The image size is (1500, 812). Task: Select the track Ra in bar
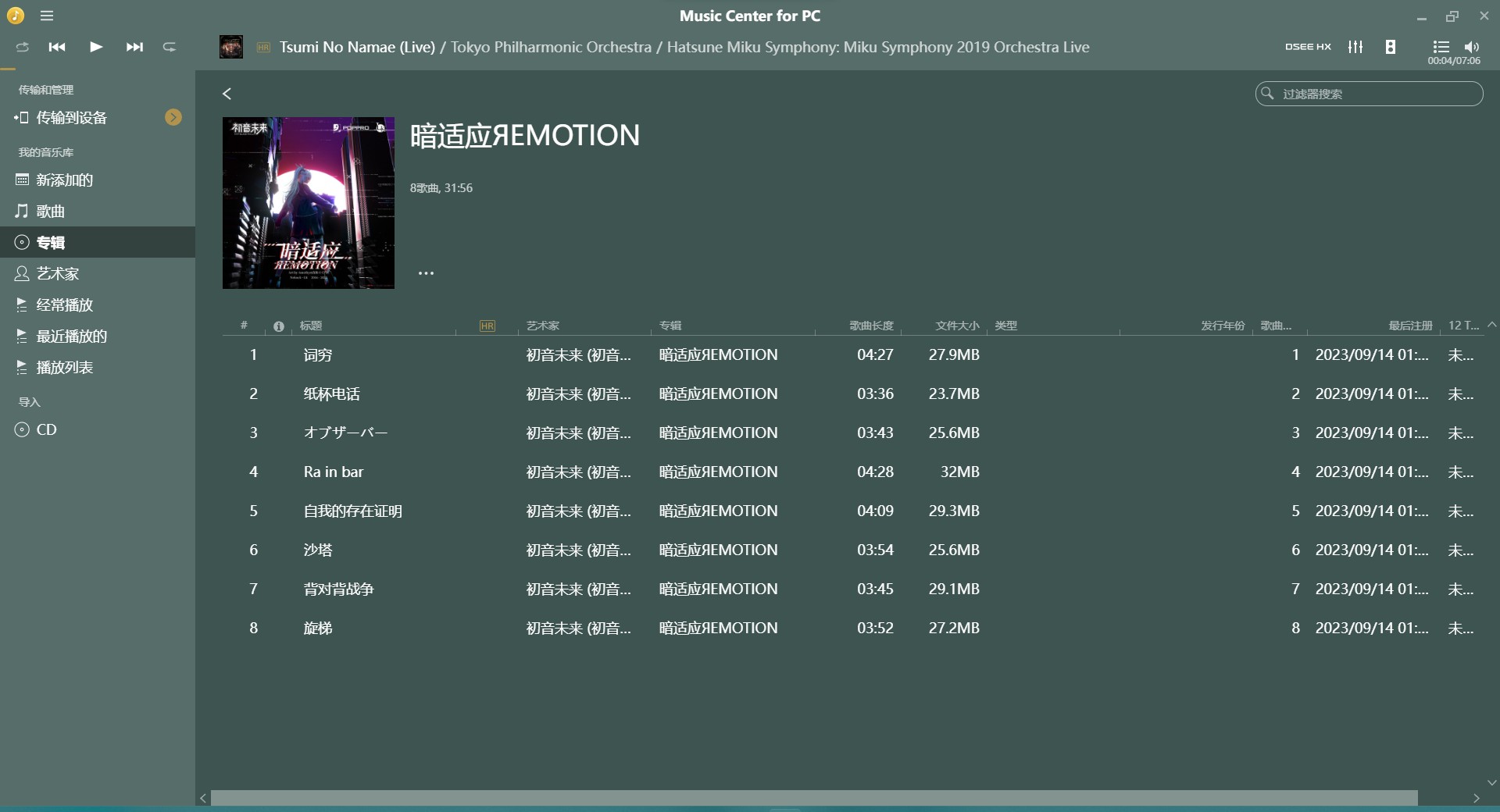point(334,472)
